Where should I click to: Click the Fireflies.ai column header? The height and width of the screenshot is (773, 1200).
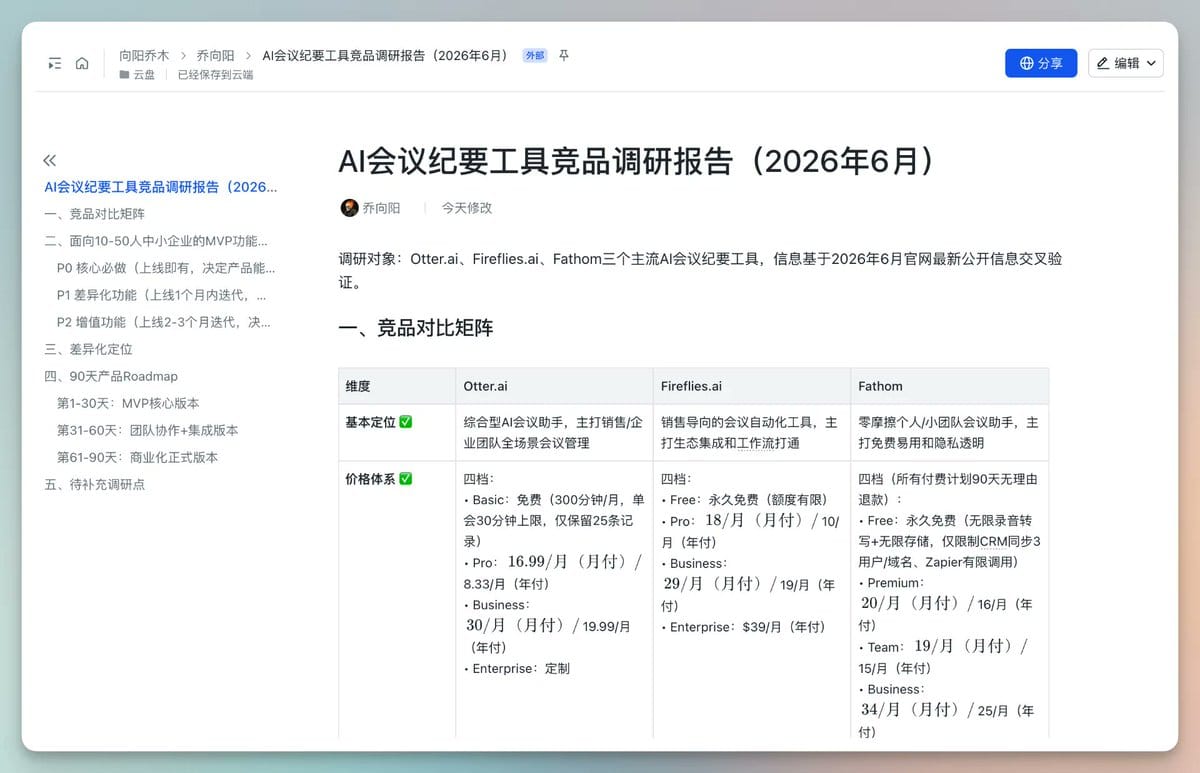(x=752, y=386)
